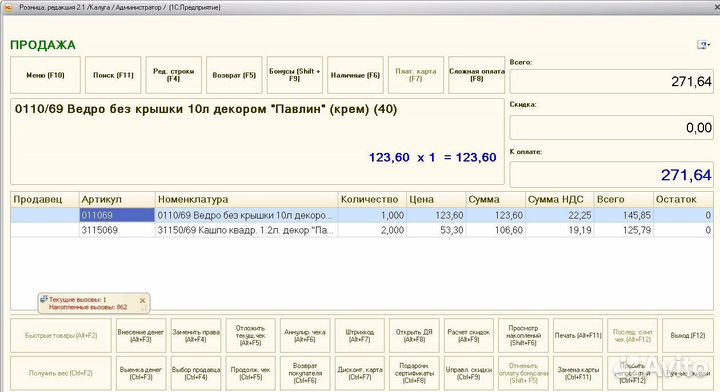Screen dimensions: 720x392
Task: Click the VAT cell 22,25
Action: [559, 215]
